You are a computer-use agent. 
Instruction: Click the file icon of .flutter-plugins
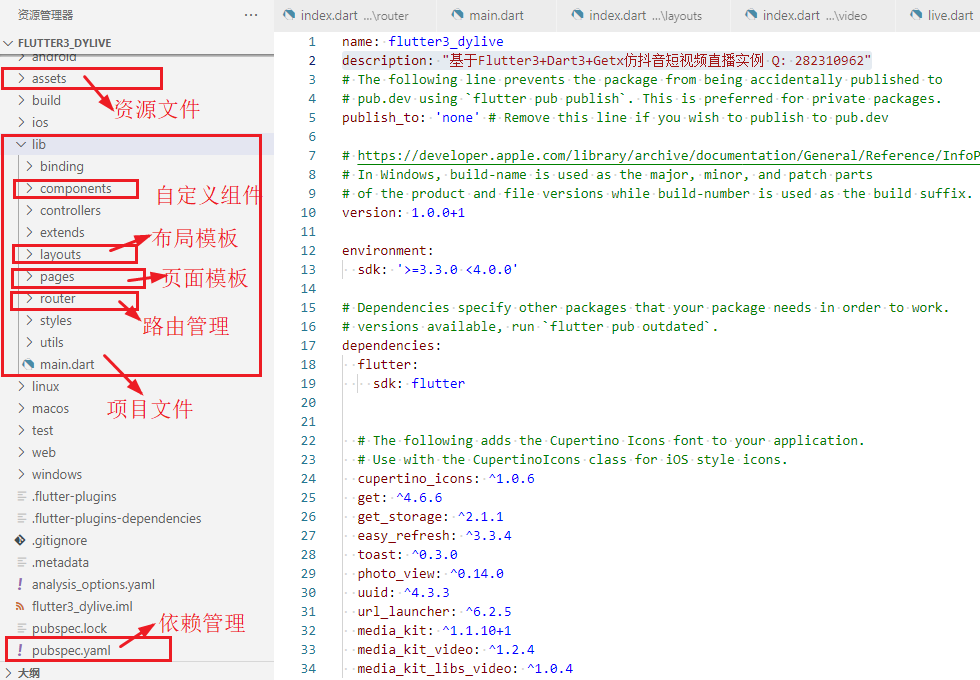tap(22, 496)
